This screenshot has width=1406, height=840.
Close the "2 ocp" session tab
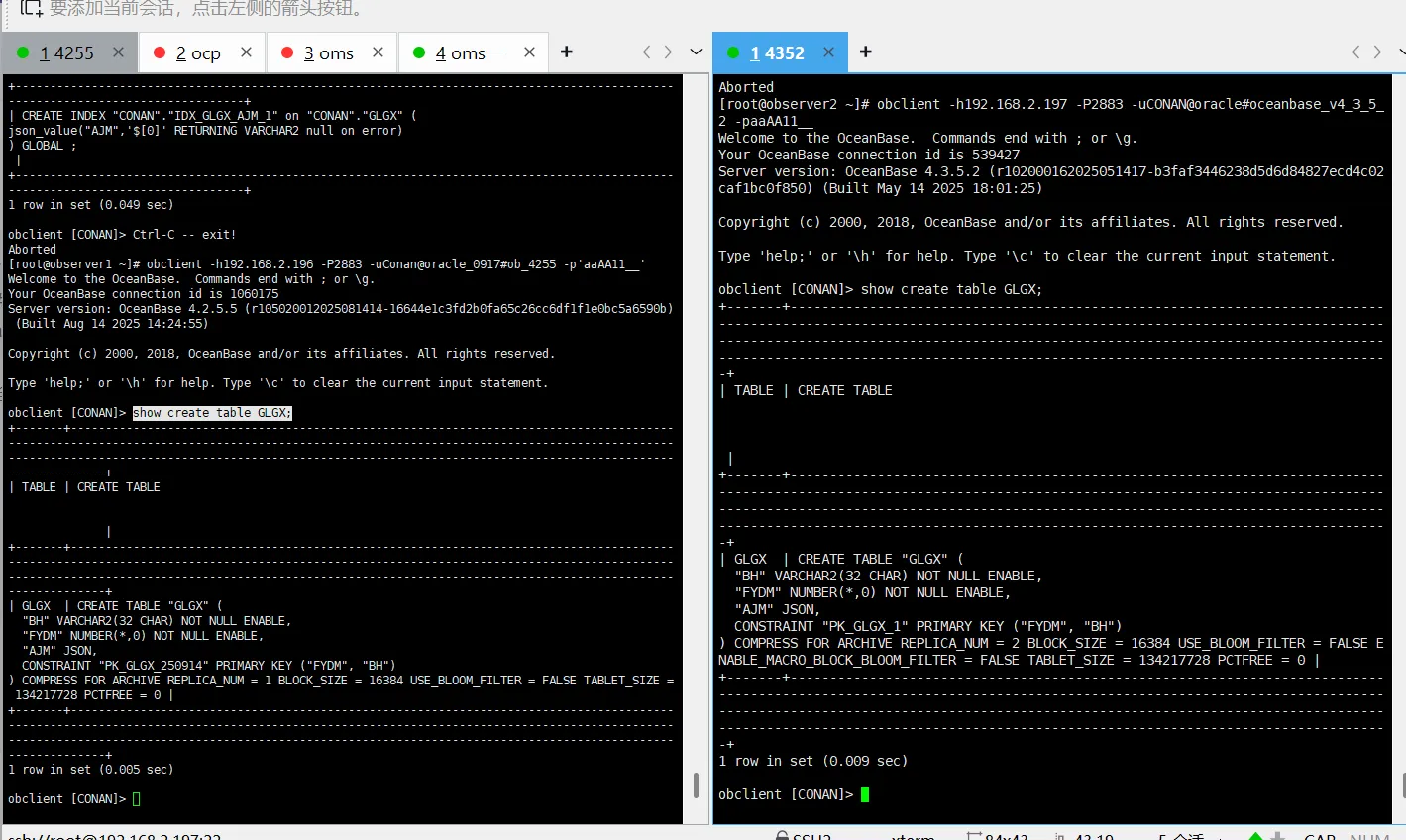click(x=247, y=52)
